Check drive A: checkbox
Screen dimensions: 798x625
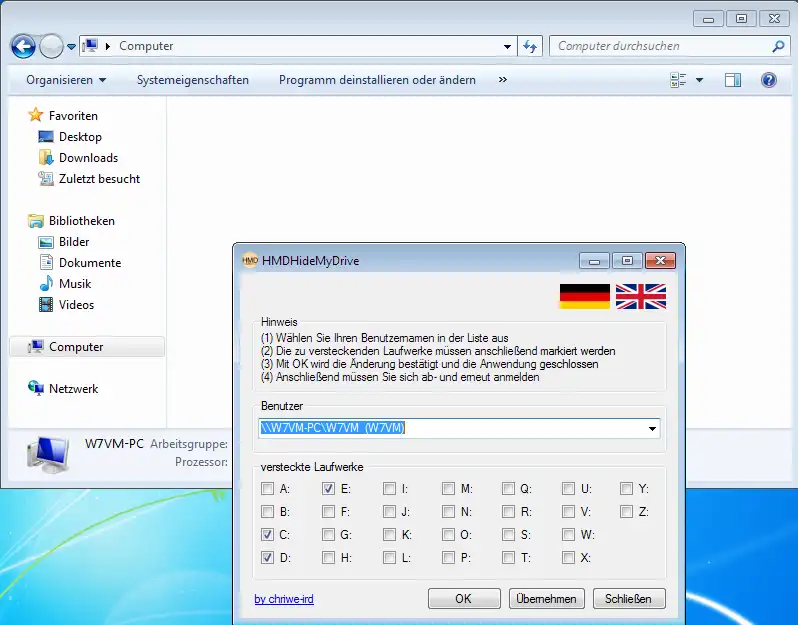click(267, 489)
